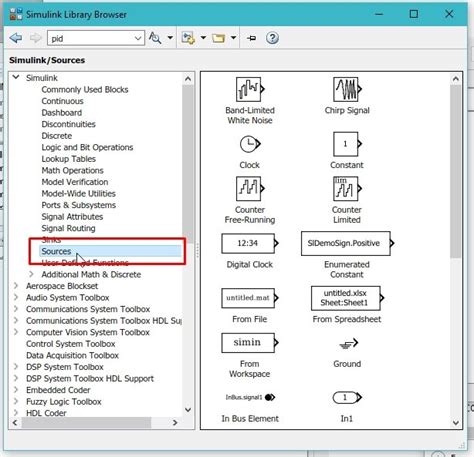
Task: Click the pid search input field
Action: (x=91, y=38)
